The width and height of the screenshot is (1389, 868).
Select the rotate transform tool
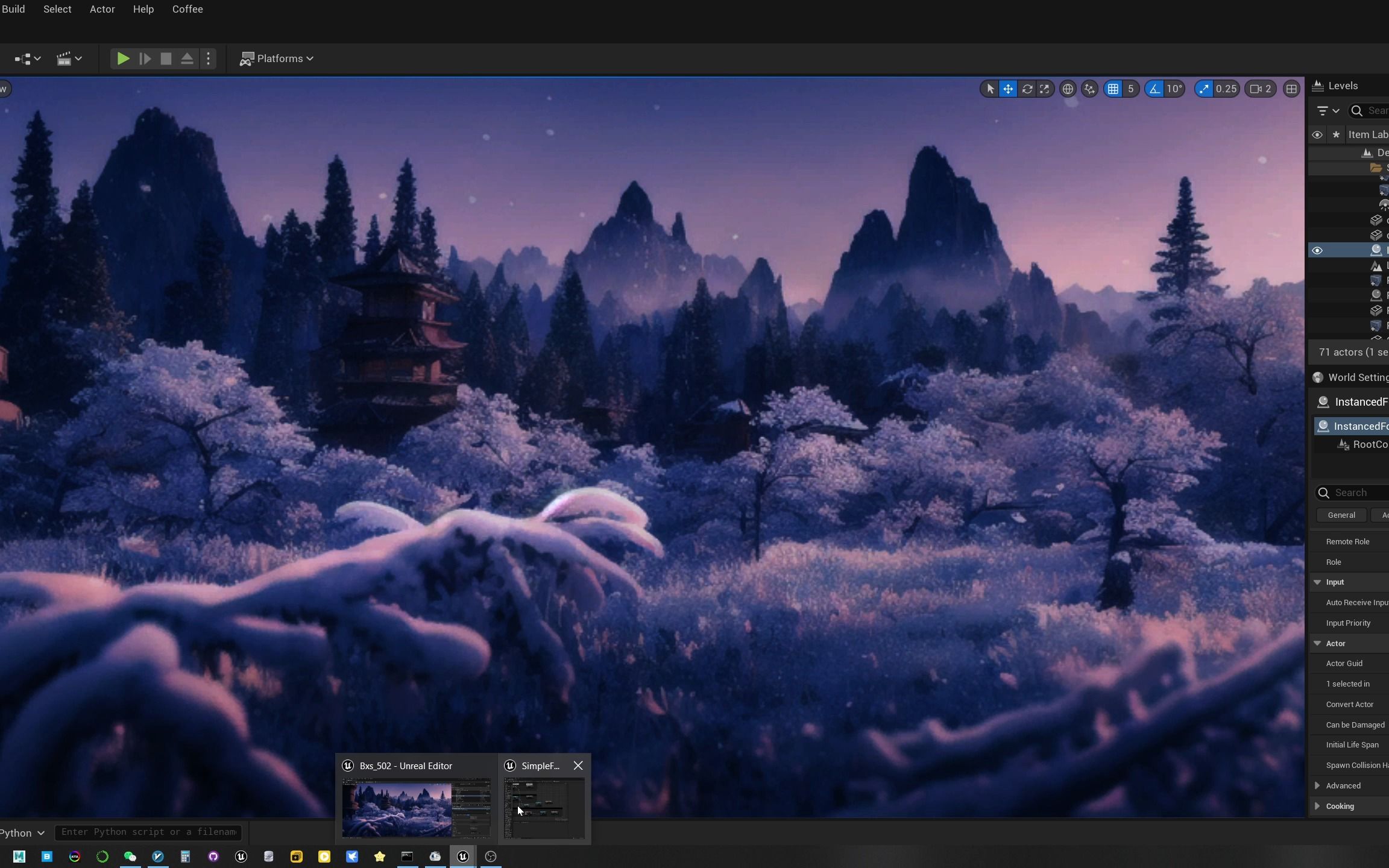1027,89
